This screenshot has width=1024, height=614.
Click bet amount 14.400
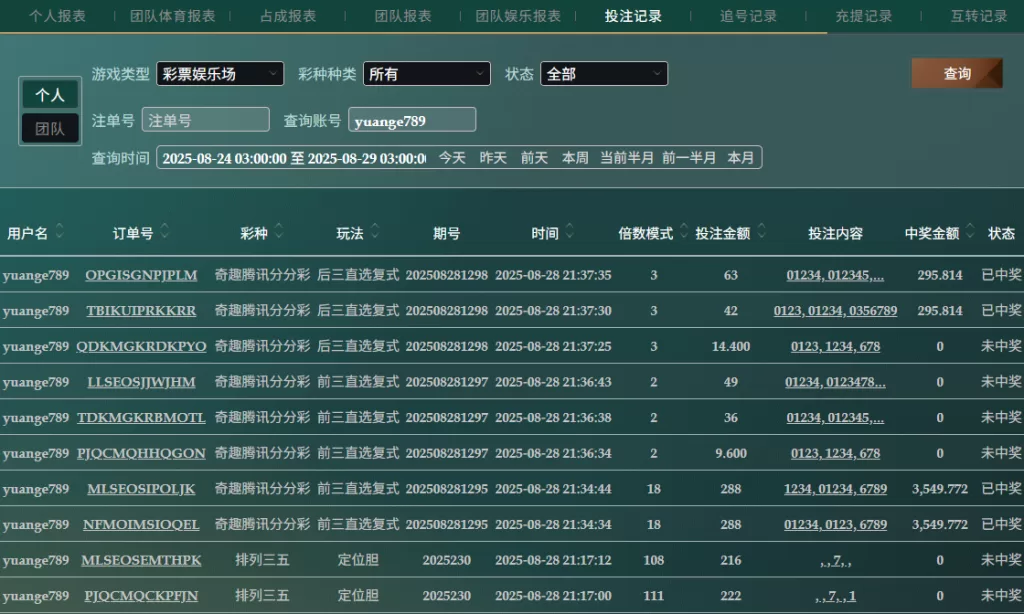[731, 346]
